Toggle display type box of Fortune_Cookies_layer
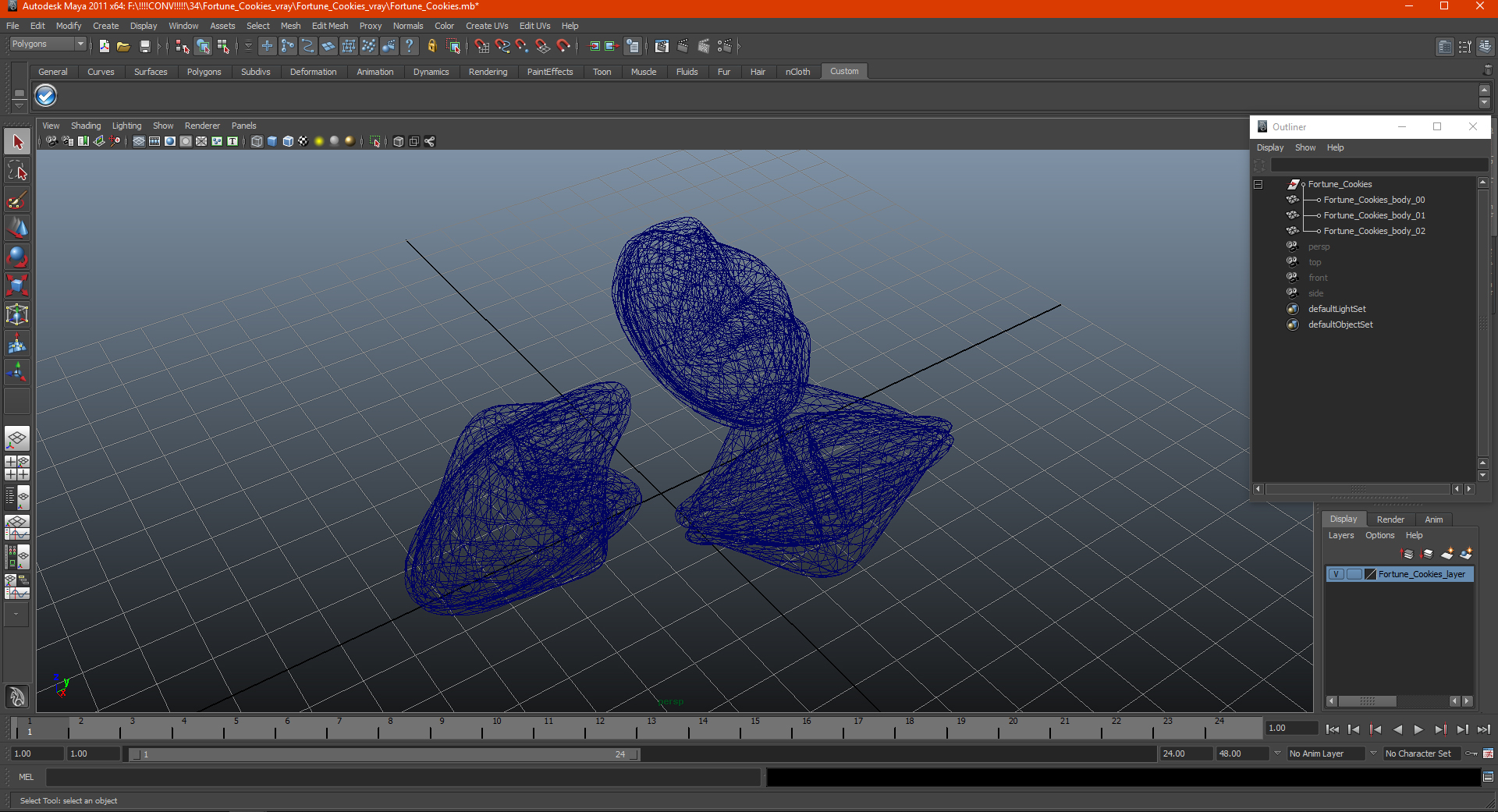This screenshot has width=1498, height=812. click(x=1354, y=574)
